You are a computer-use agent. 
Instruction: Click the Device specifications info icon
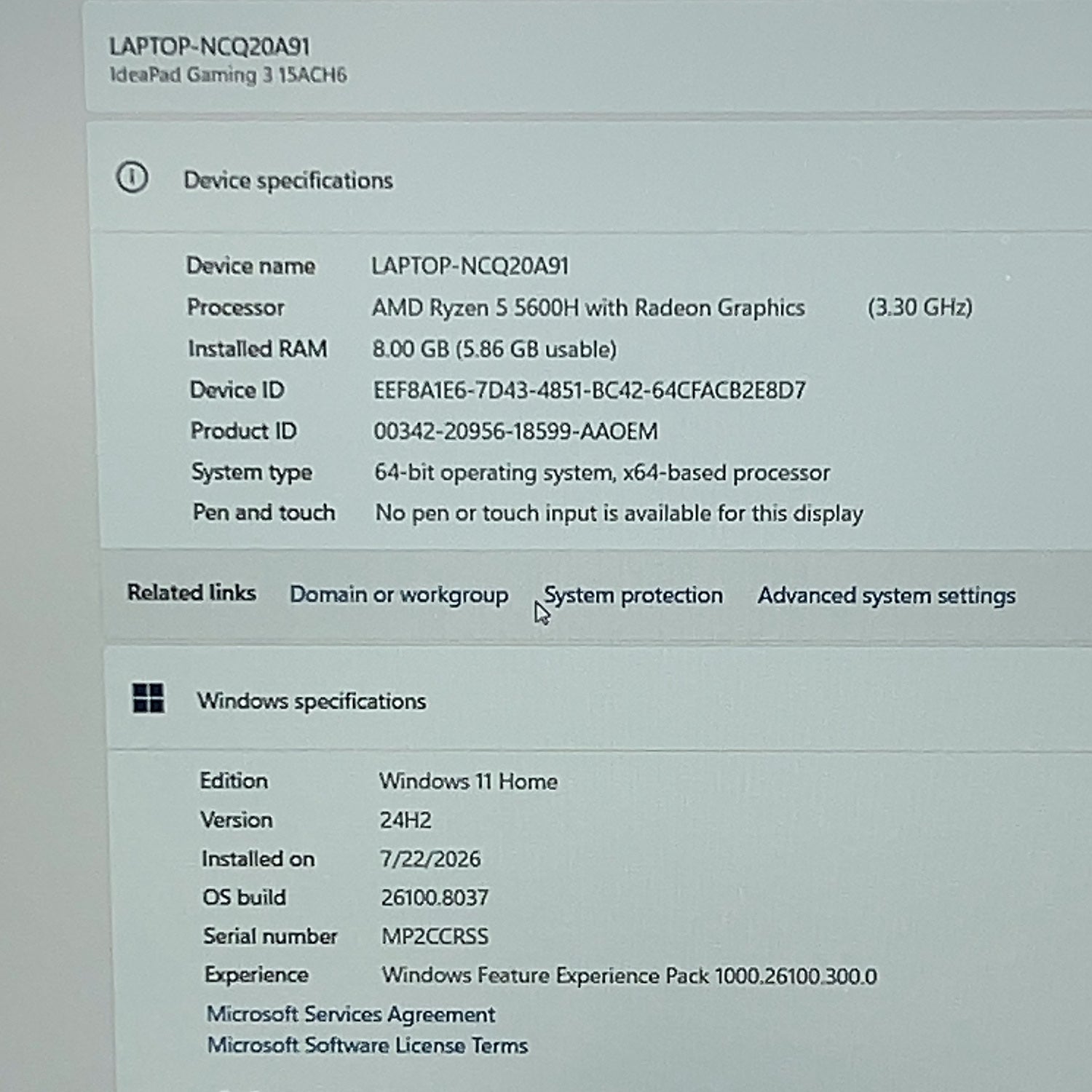click(132, 178)
